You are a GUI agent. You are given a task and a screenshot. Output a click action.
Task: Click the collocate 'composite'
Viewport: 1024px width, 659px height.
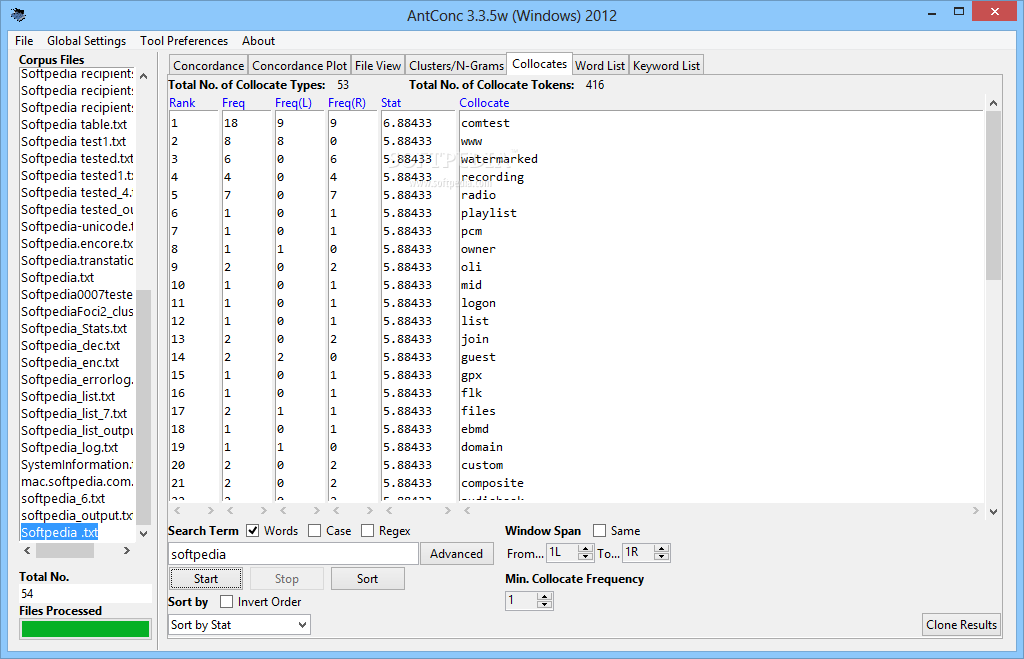(x=492, y=483)
